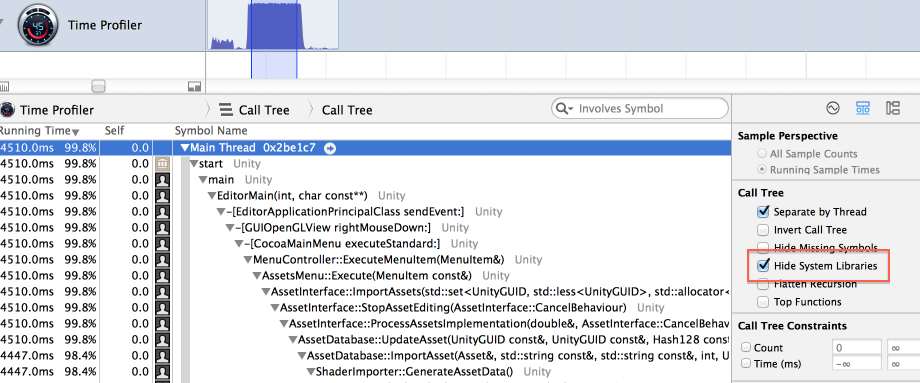This screenshot has width=920, height=383.
Task: Click the Time Profiler instrument clock icon
Action: [38, 25]
